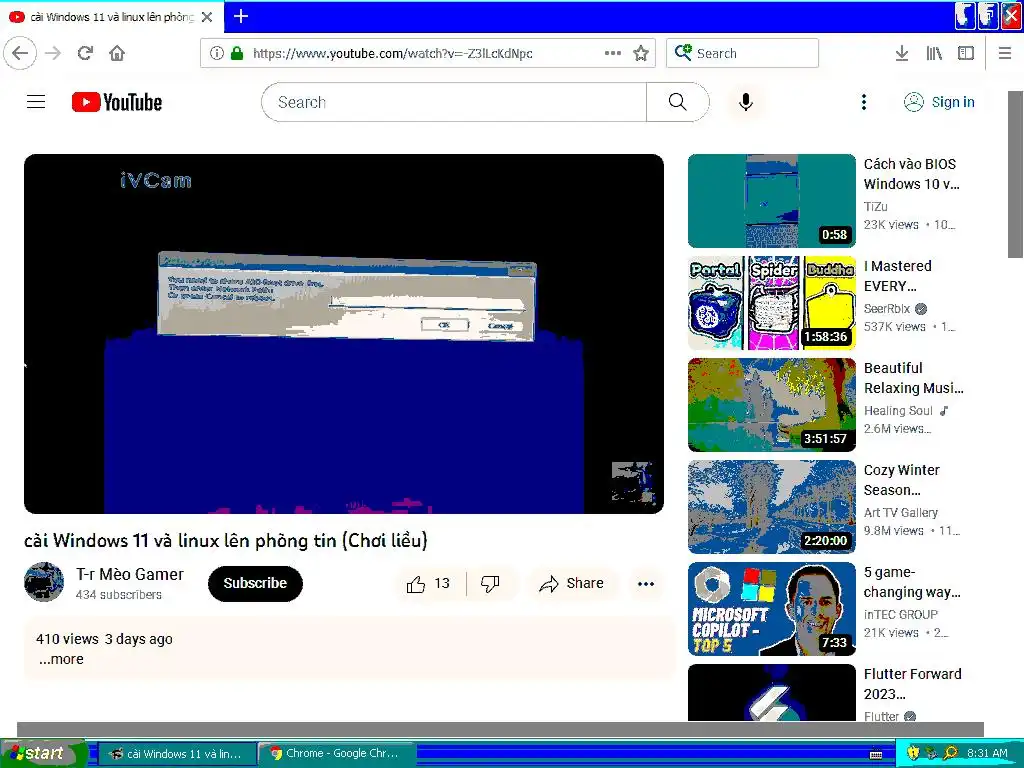Bookmark this page with star icon
Viewport: 1024px width, 768px height.
(641, 53)
